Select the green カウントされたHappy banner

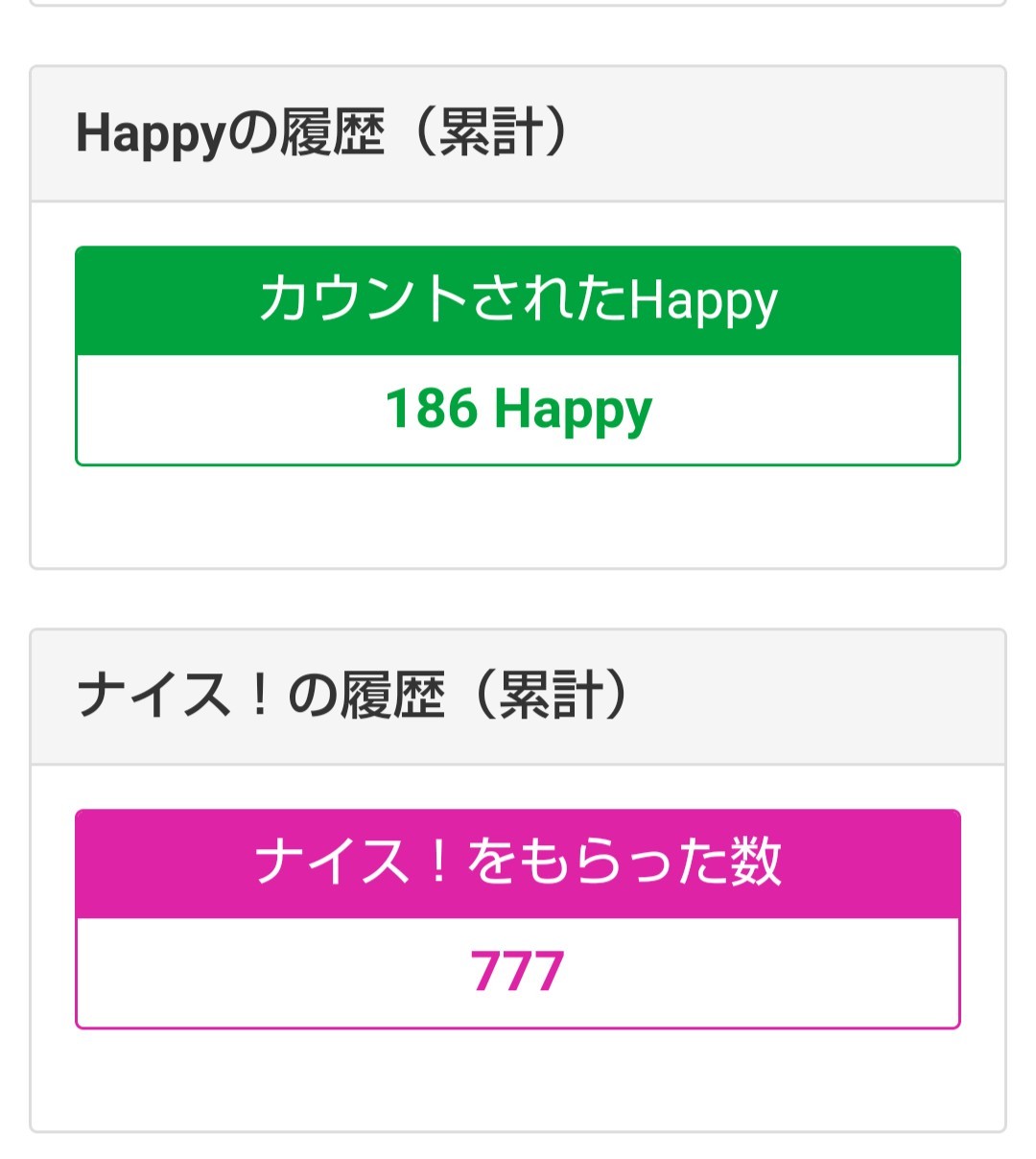point(518,300)
